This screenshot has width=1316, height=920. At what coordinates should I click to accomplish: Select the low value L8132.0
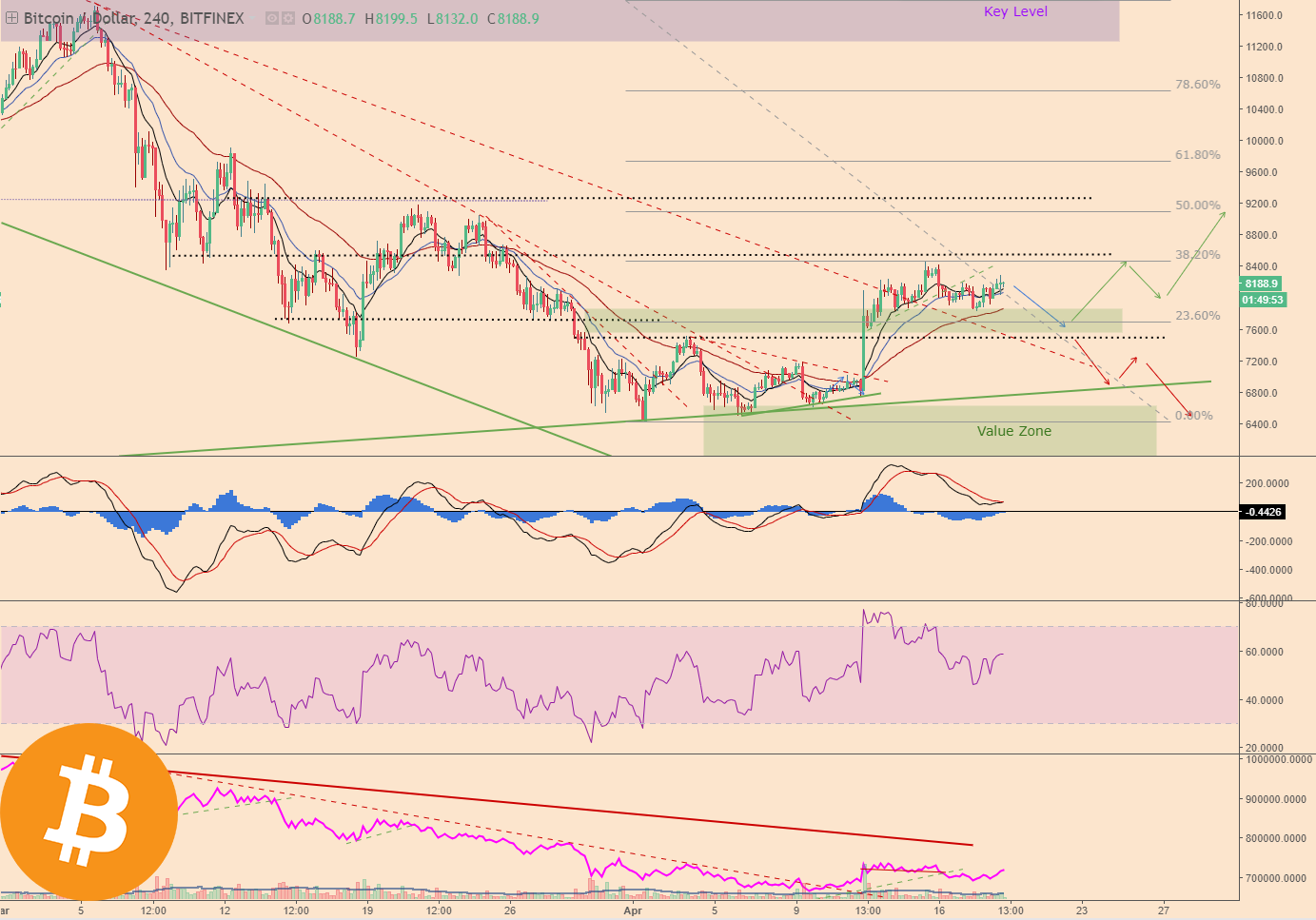[x=452, y=18]
